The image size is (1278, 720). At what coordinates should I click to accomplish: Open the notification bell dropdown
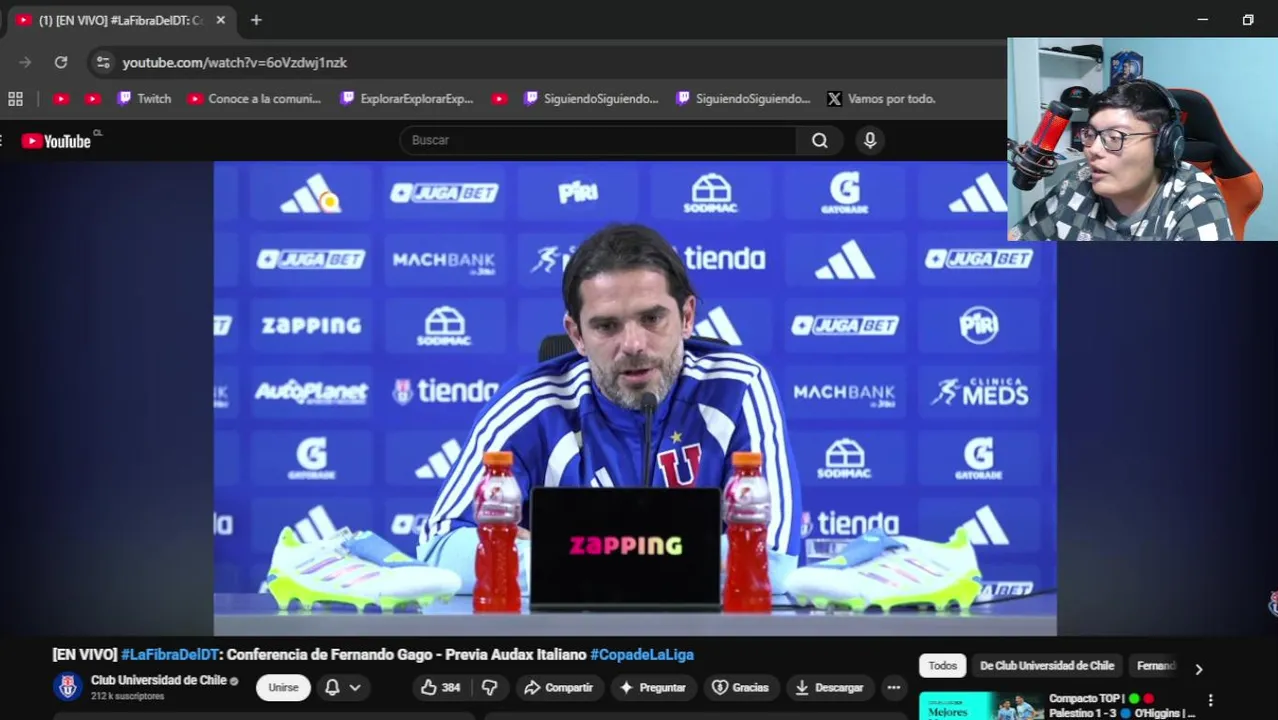[342, 687]
